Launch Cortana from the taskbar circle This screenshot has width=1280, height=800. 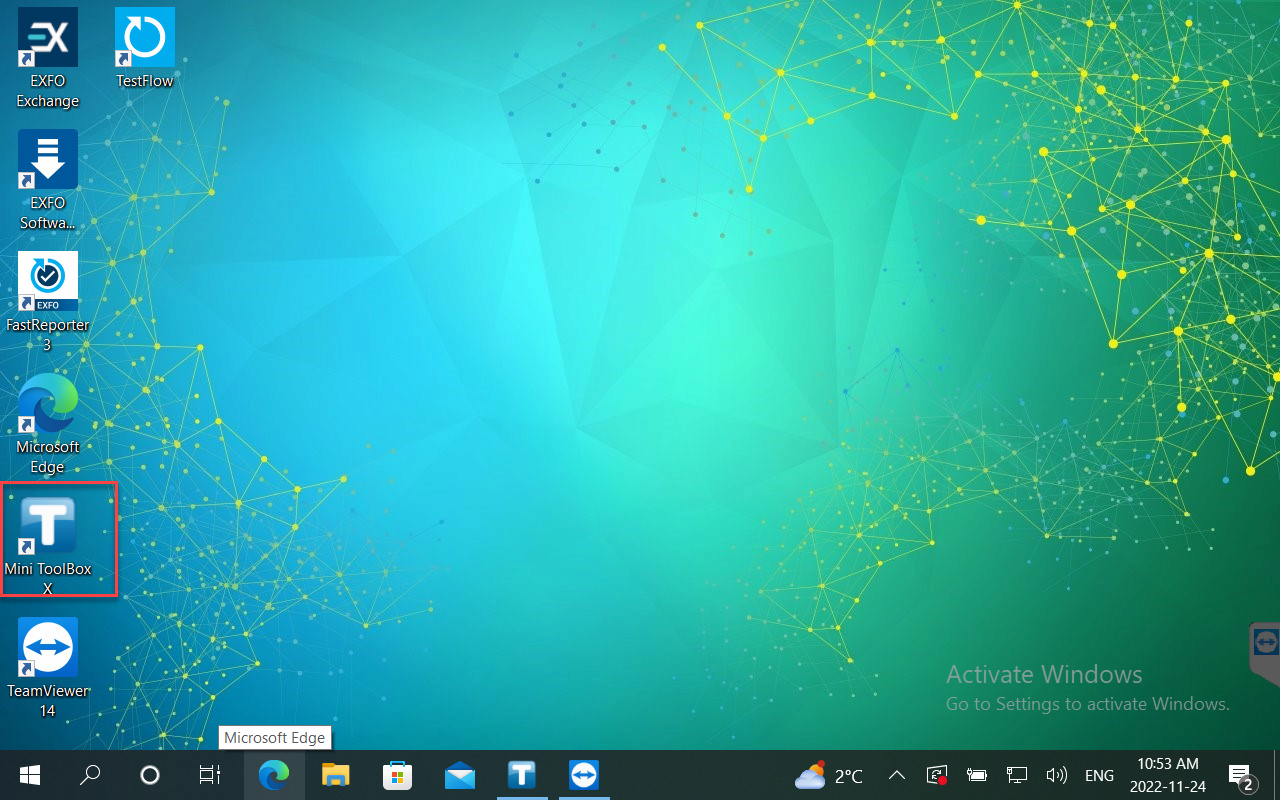[x=150, y=775]
